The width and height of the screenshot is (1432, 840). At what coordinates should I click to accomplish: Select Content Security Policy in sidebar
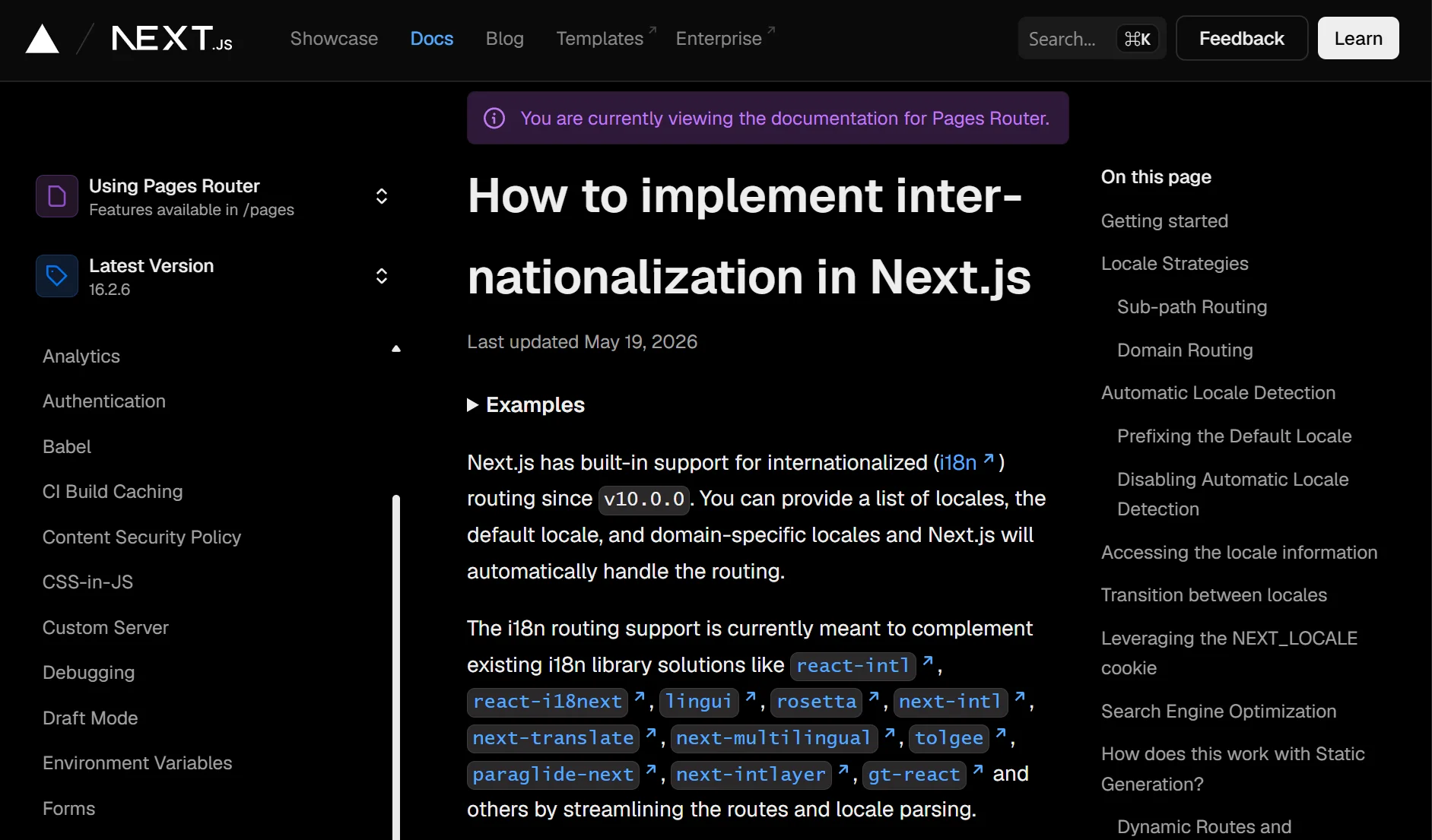point(141,537)
